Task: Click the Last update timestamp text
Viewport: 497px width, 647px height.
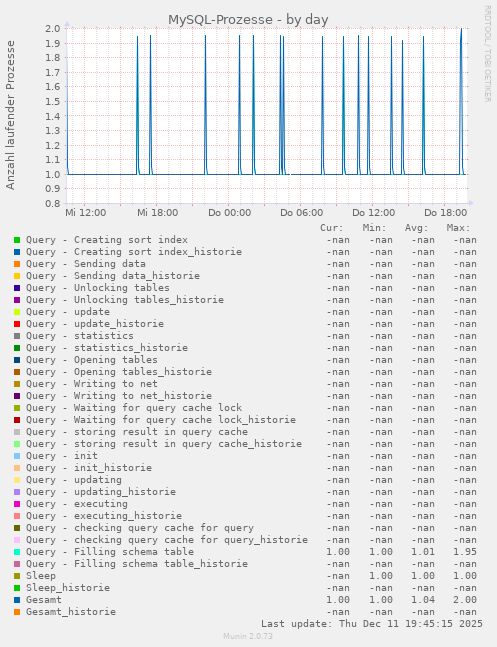Action: coord(372,623)
